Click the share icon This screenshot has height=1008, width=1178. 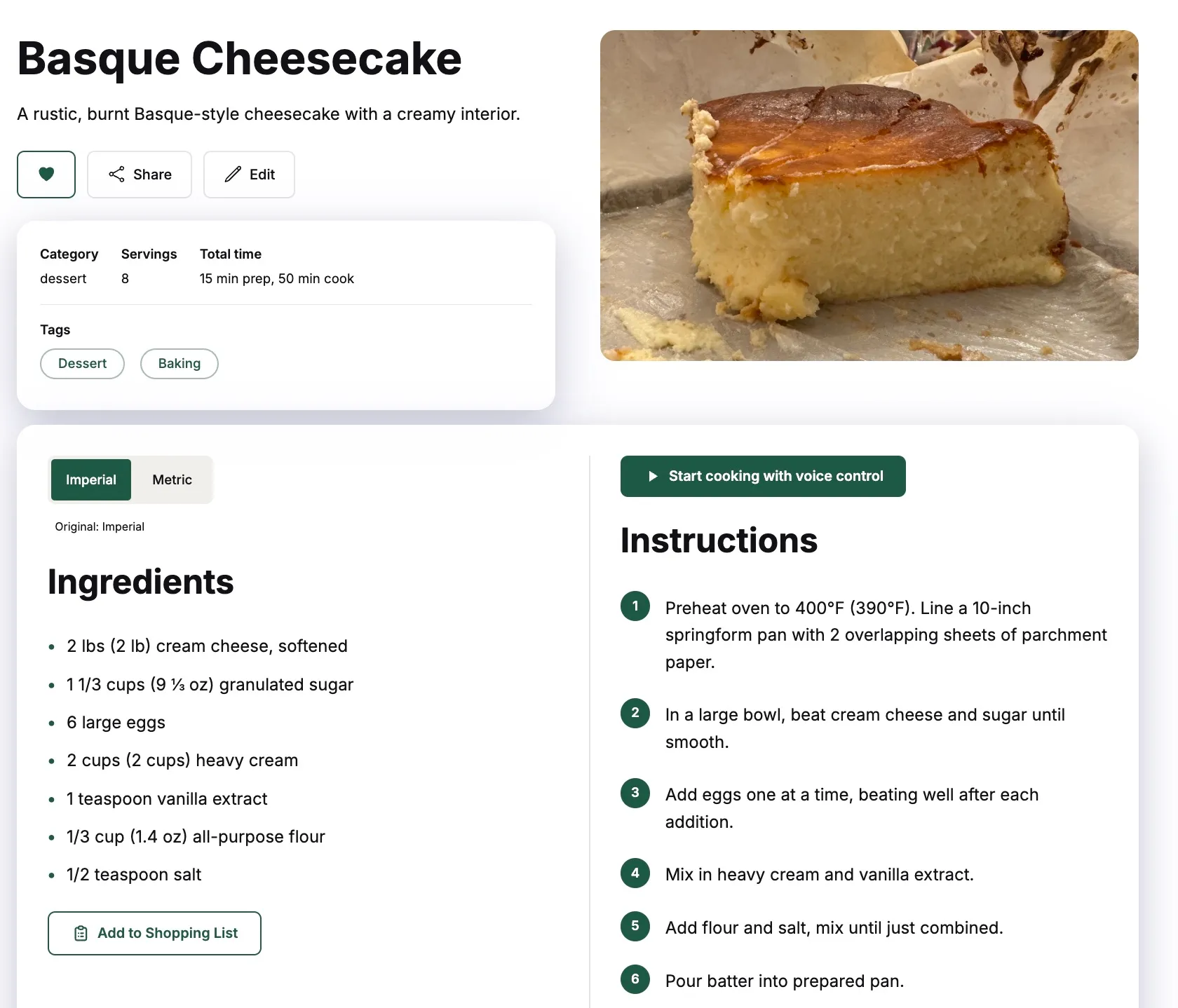click(x=117, y=175)
